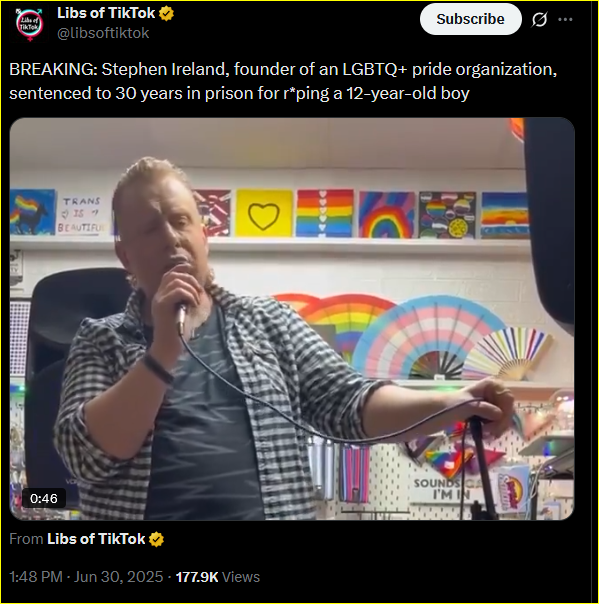
Task: Click the BREAKING post text
Action: click(x=283, y=81)
